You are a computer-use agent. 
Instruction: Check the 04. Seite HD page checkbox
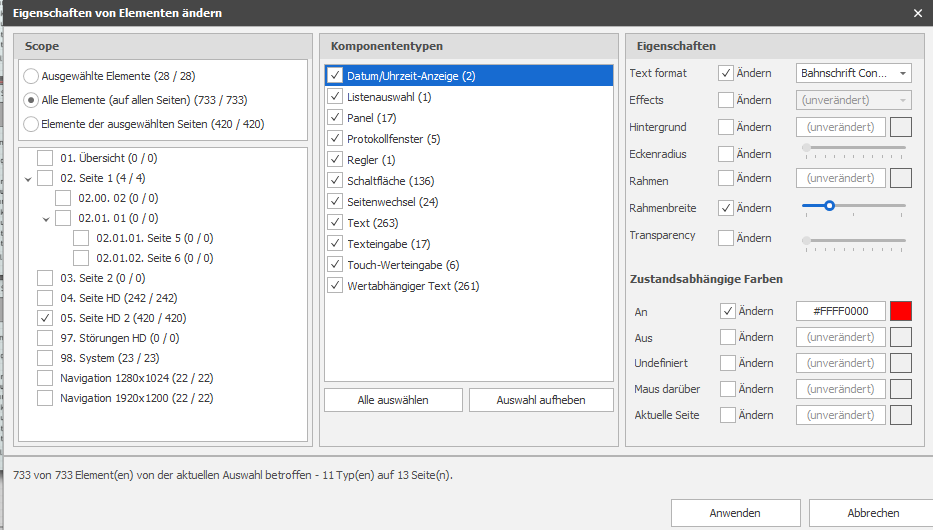point(45,298)
